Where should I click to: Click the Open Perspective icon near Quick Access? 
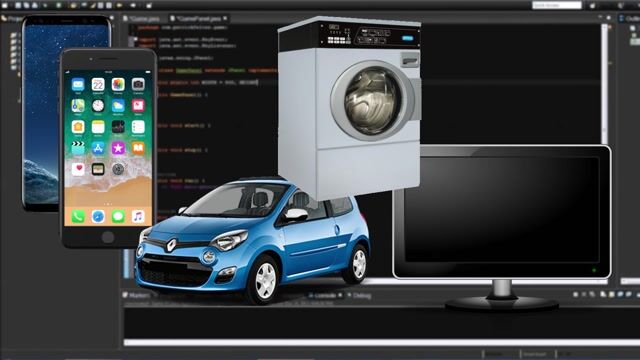[593, 5]
